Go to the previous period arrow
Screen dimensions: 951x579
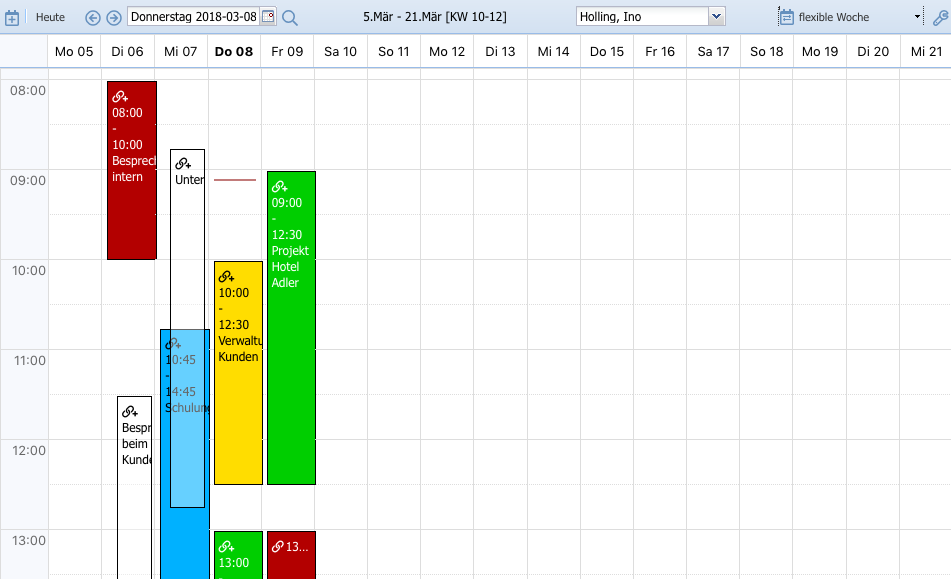(93, 17)
